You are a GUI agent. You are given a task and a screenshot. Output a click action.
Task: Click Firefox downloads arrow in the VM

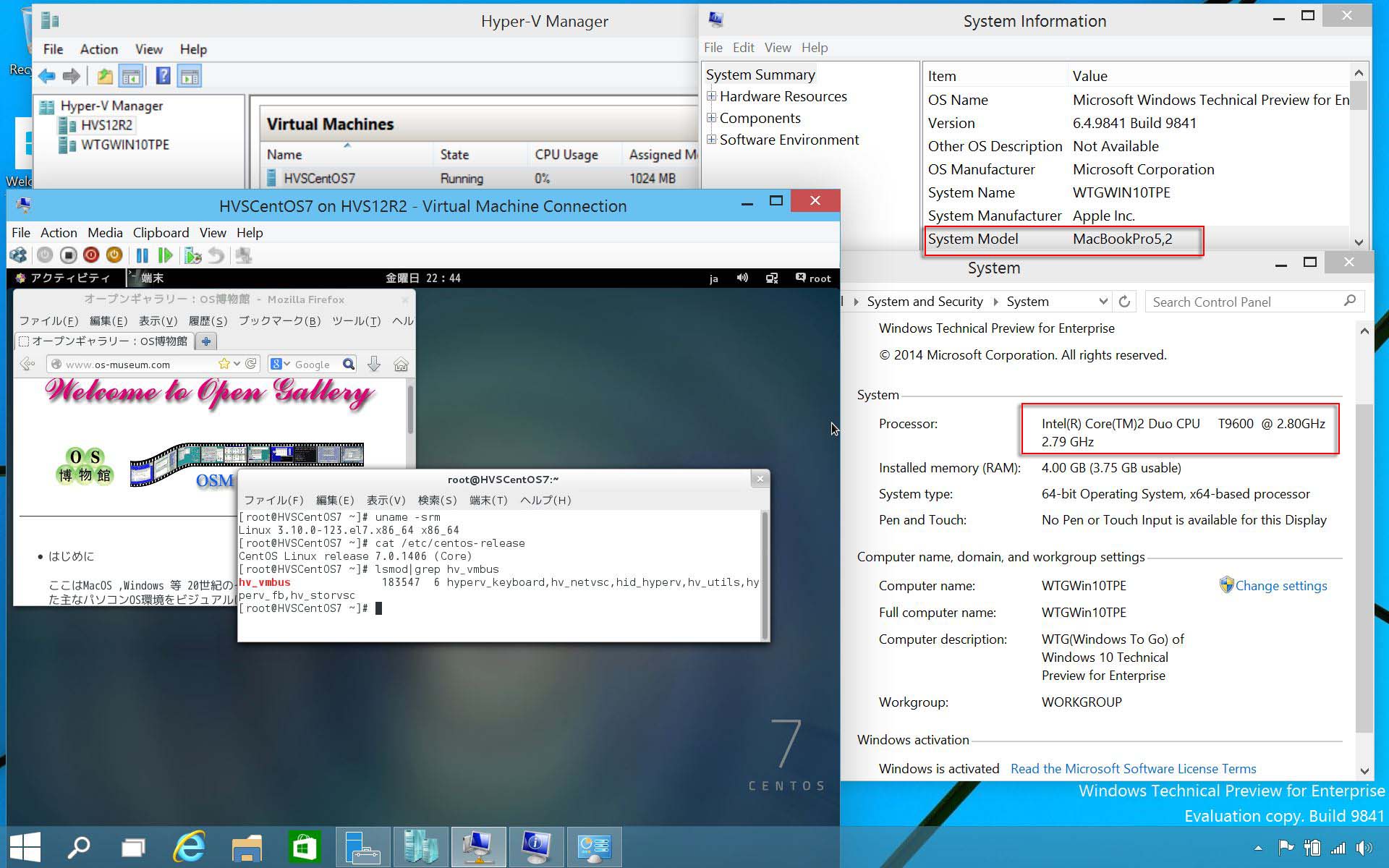click(x=373, y=364)
